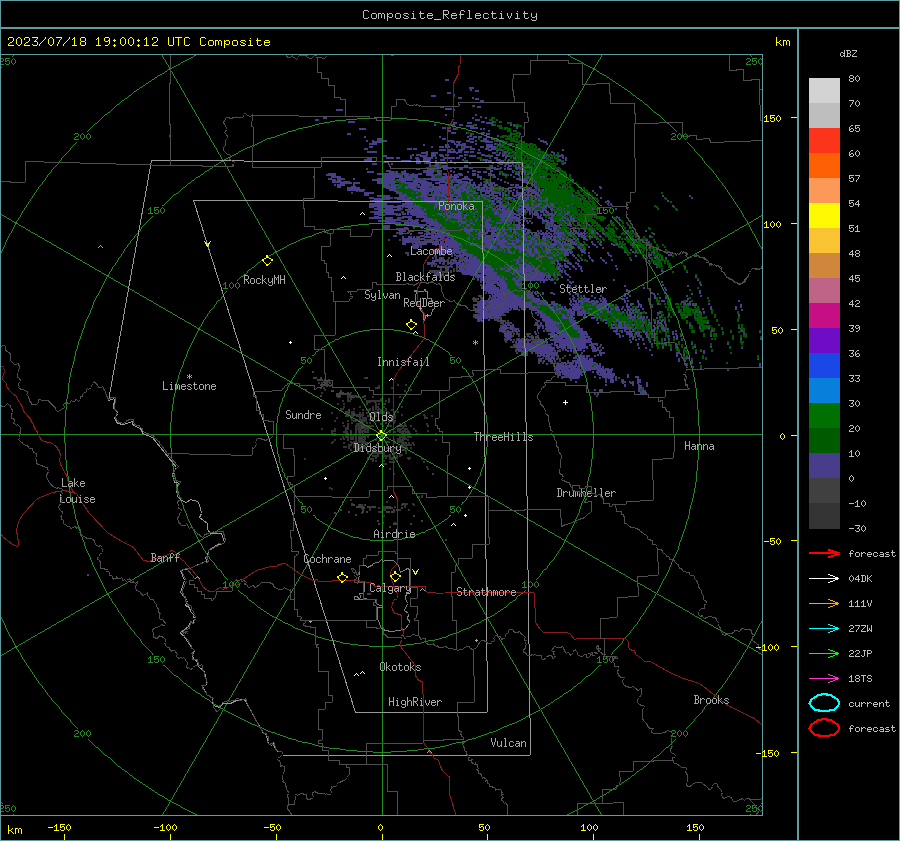Click the green 22JP arrow icon
The height and width of the screenshot is (841, 900).
pos(824,653)
